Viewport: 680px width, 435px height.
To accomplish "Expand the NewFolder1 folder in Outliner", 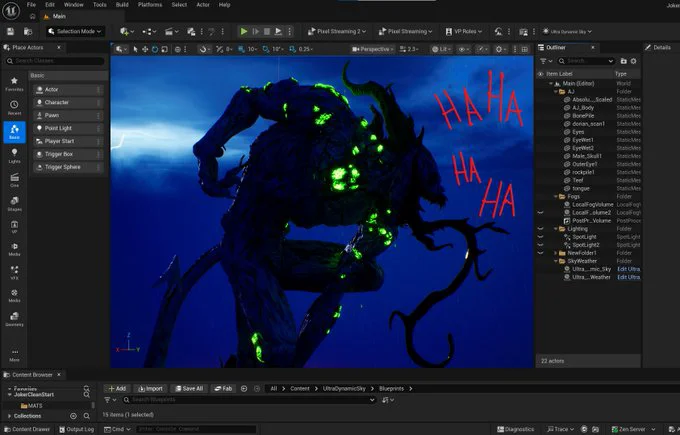I will [x=556, y=253].
